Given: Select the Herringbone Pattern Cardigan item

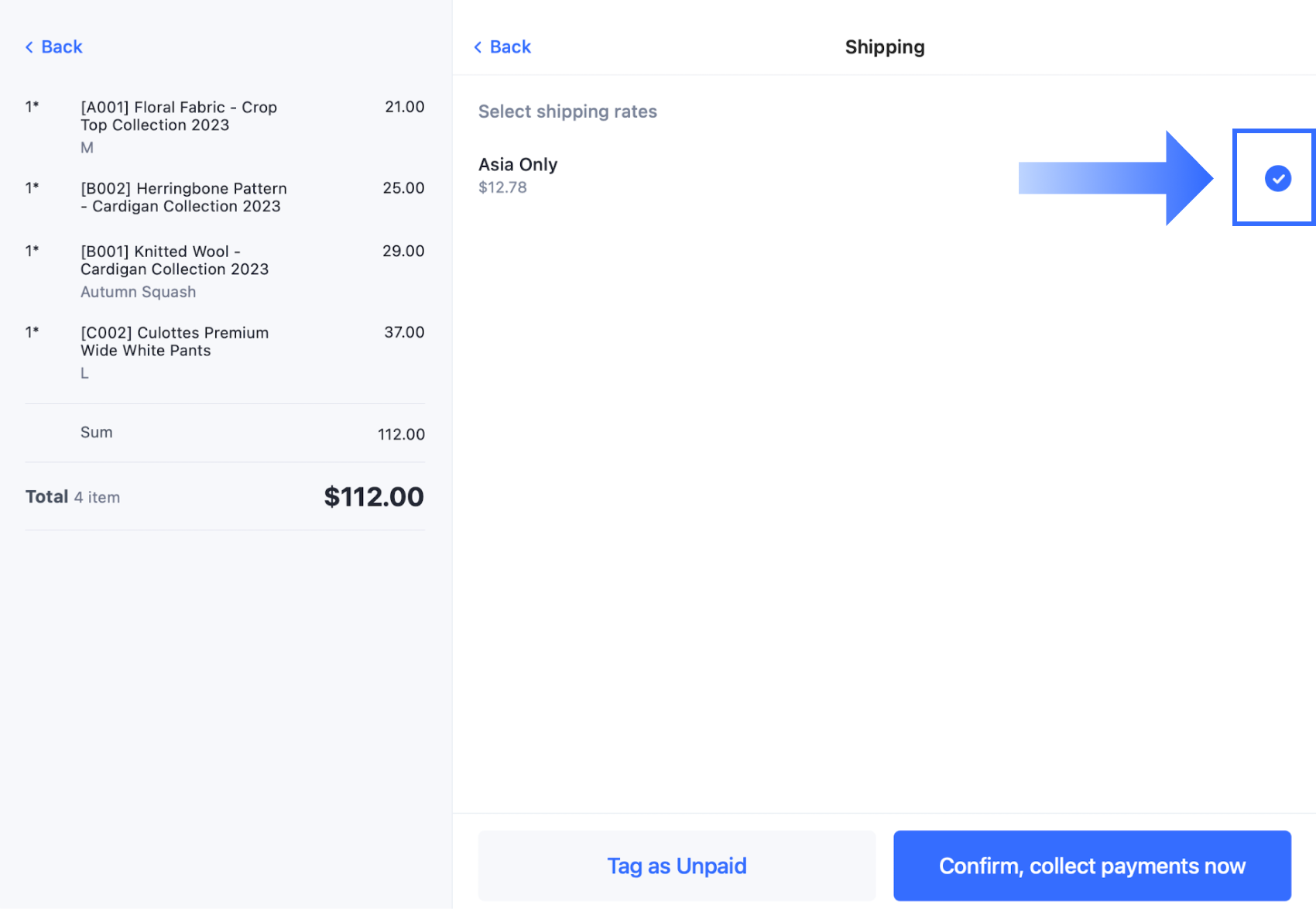Looking at the screenshot, I should click(183, 197).
